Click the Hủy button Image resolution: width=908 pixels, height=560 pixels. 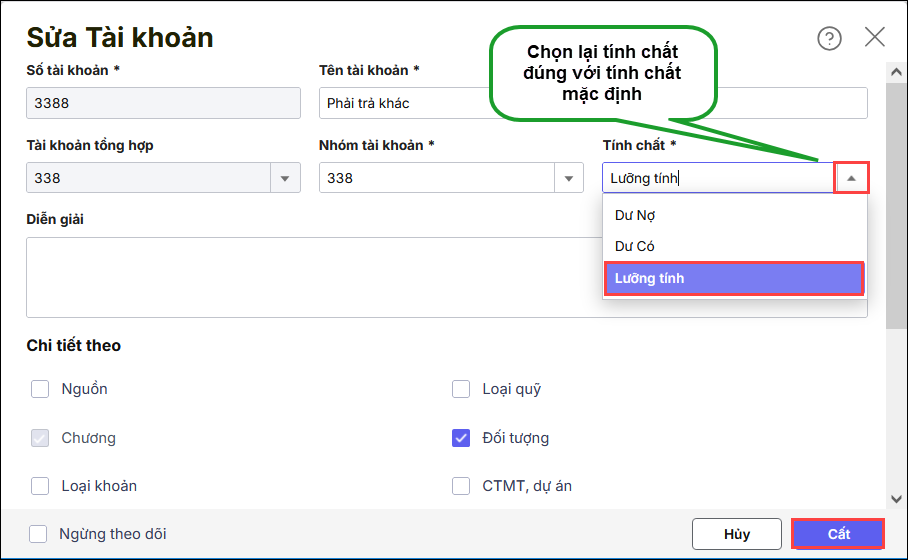coord(737,534)
